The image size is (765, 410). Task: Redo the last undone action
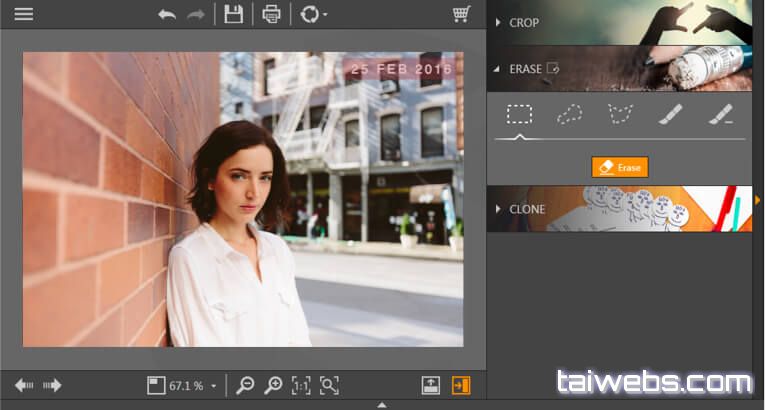click(197, 14)
